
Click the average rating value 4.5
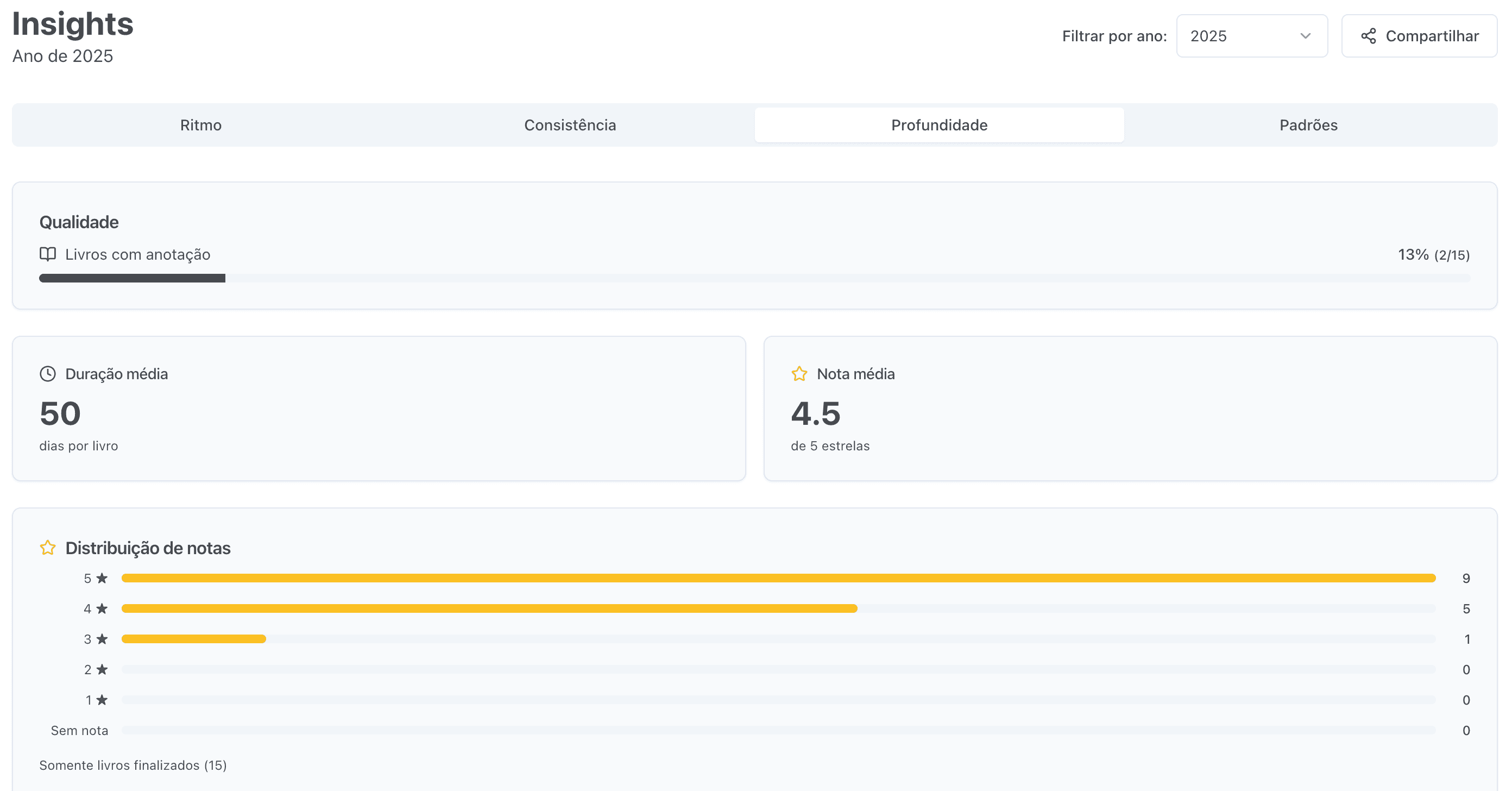[x=815, y=413]
